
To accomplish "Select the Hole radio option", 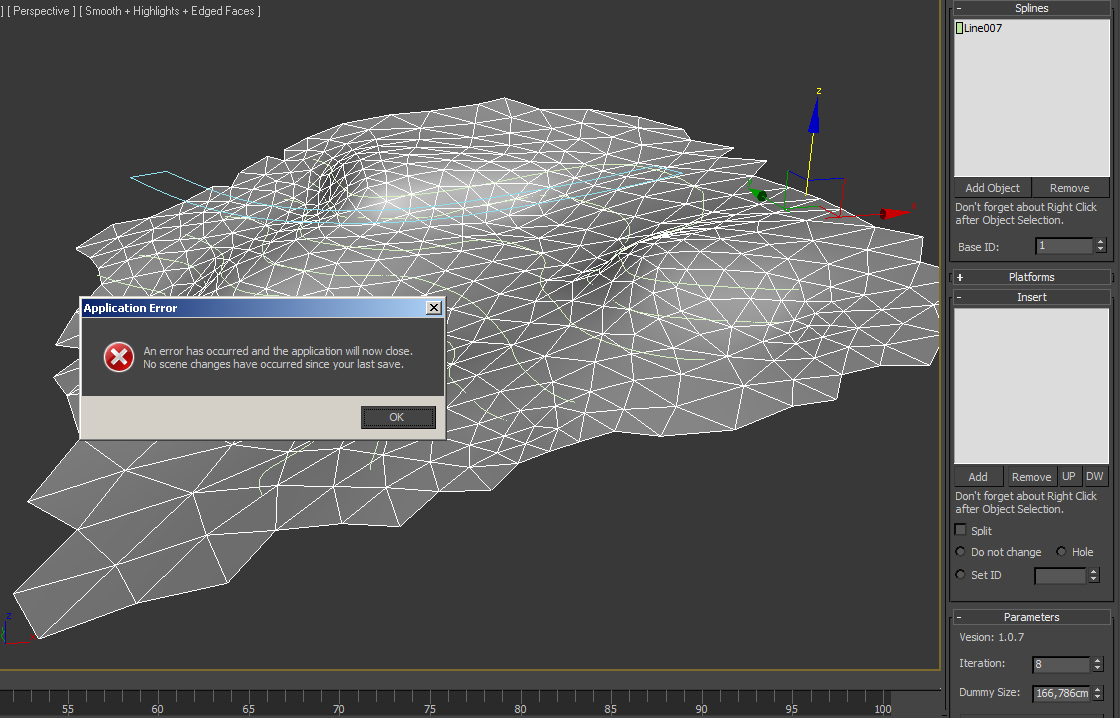I will tap(1061, 552).
